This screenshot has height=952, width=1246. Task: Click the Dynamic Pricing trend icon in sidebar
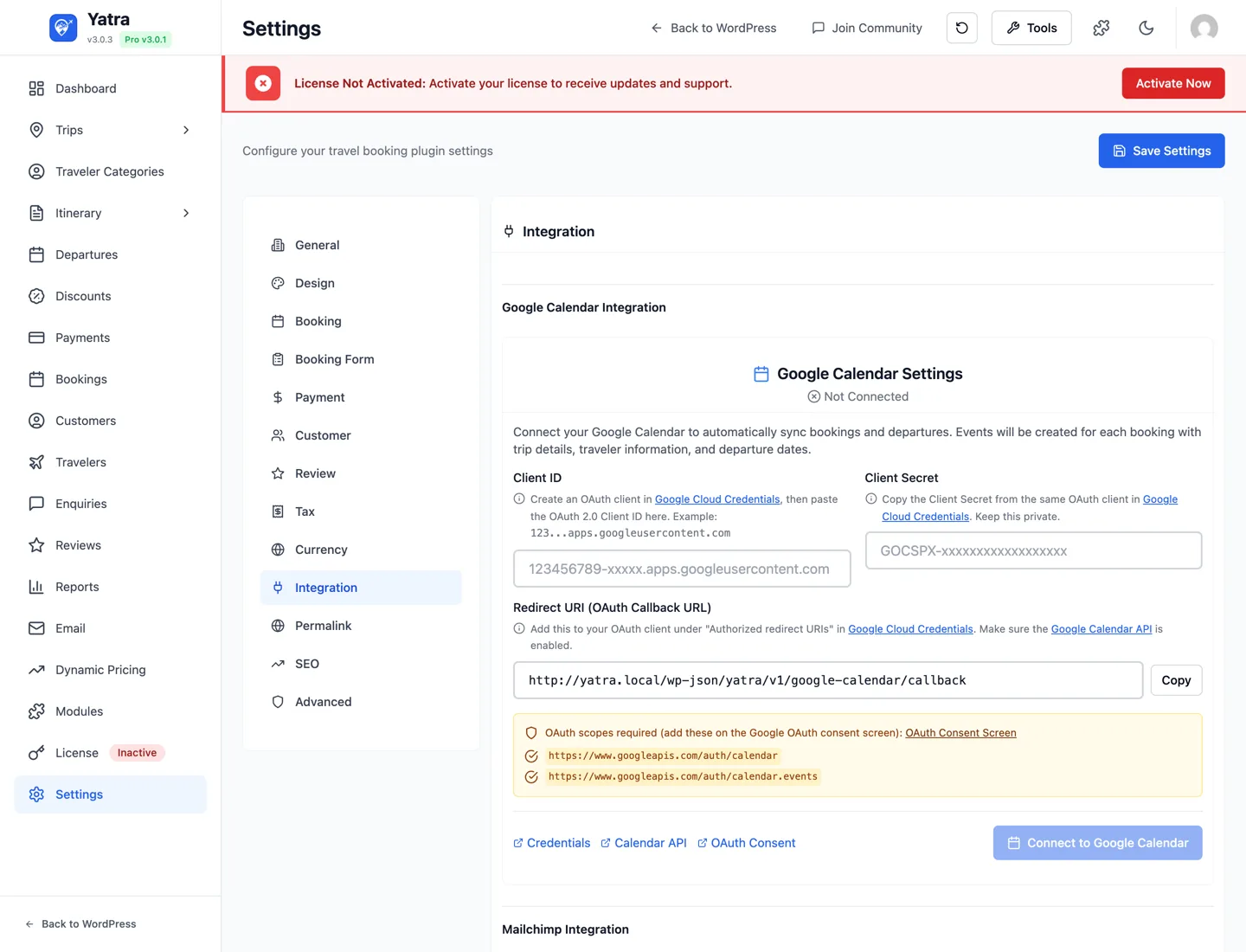point(36,670)
